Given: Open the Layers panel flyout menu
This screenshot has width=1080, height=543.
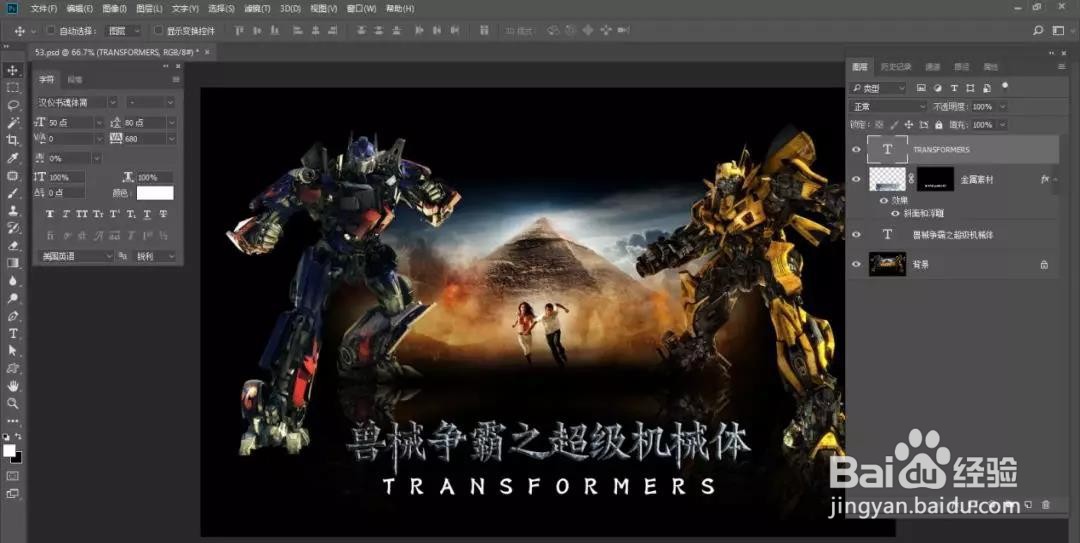Looking at the screenshot, I should pyautogui.click(x=1061, y=67).
